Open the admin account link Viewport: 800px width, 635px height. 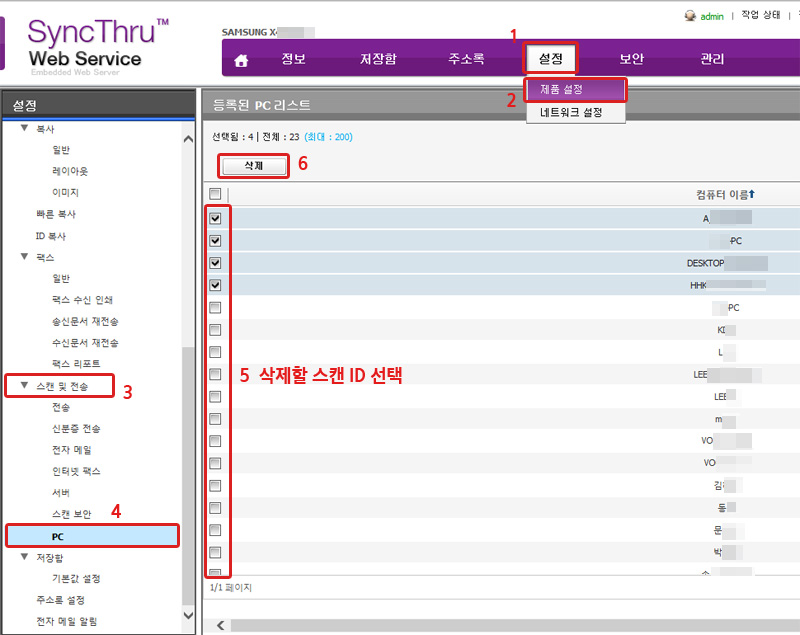[x=710, y=15]
